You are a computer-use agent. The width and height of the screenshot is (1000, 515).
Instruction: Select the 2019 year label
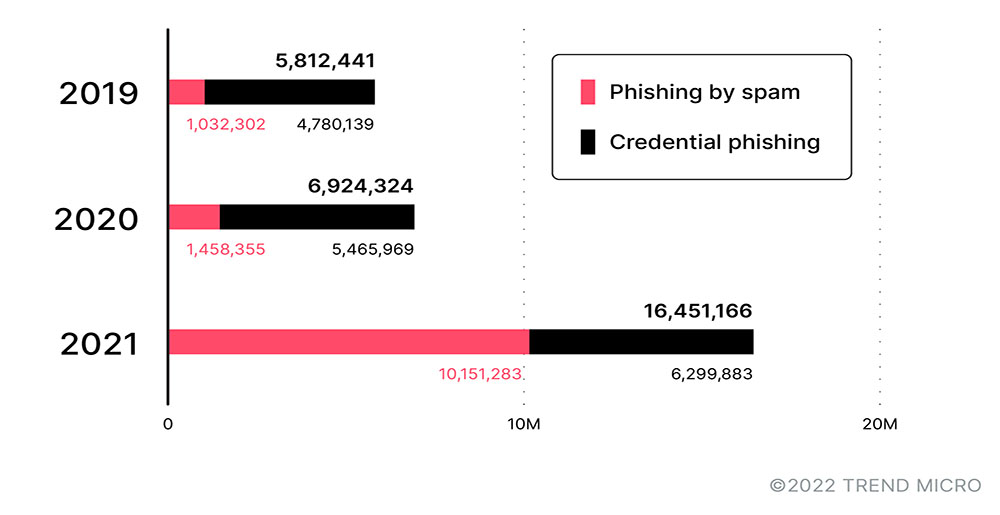click(x=98, y=94)
